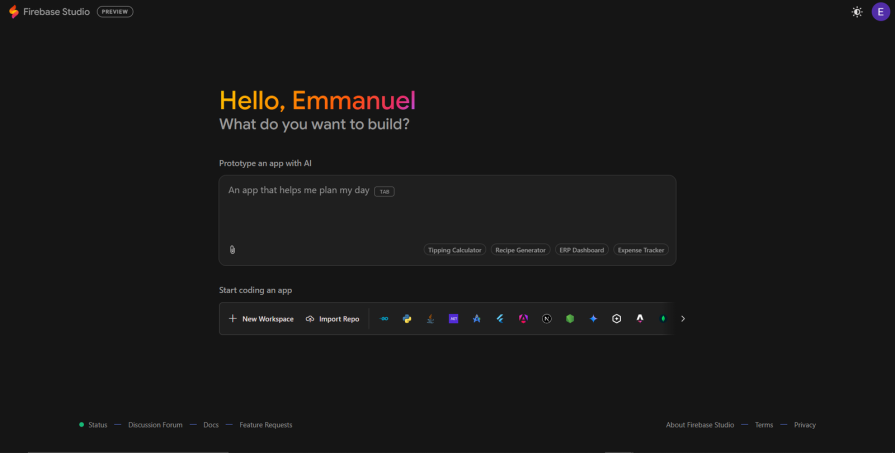Open the Discussion Forum link
Image resolution: width=895 pixels, height=453 pixels.
tap(155, 425)
